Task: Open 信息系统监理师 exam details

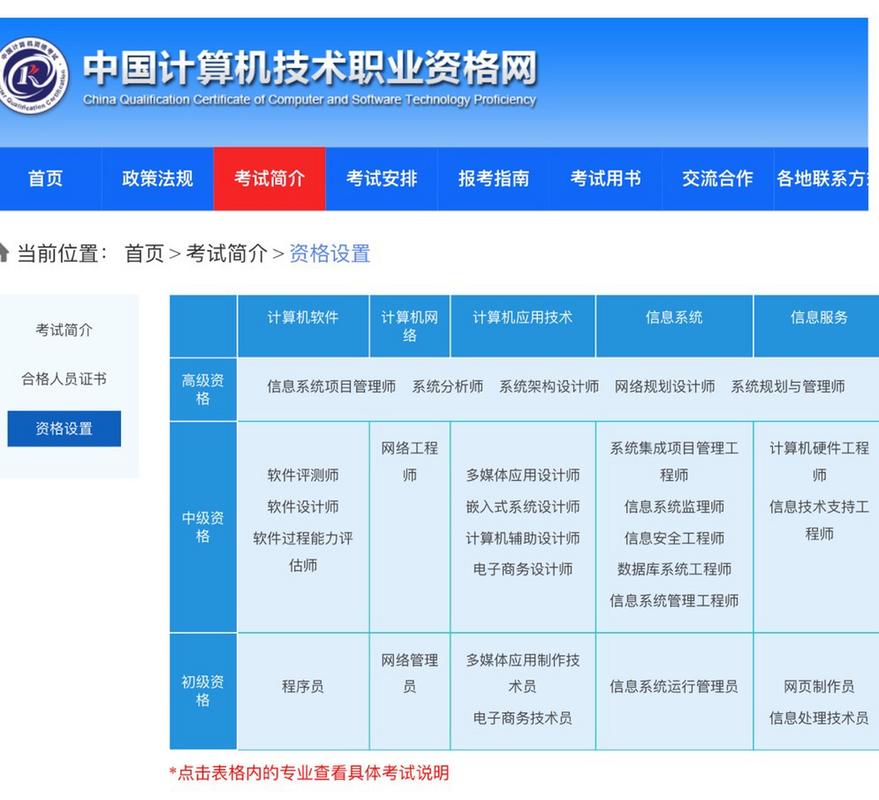Action: pos(674,507)
